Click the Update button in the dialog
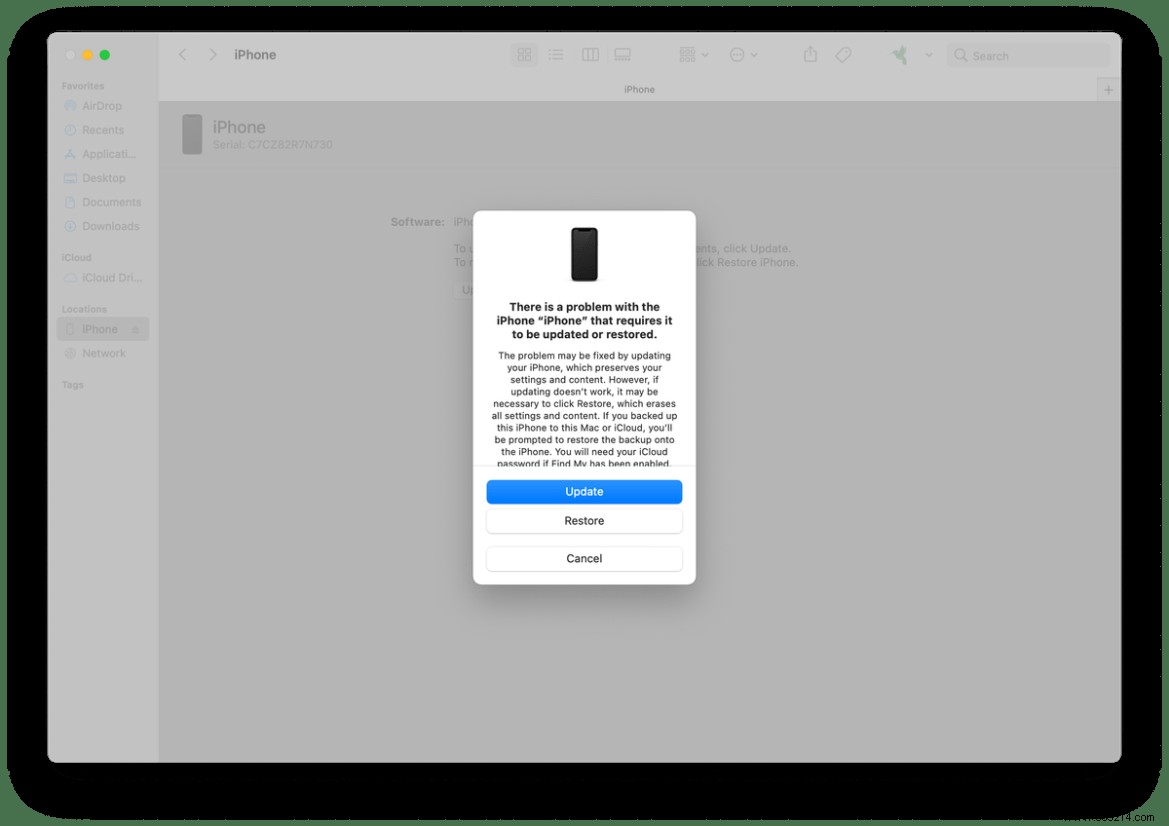The height and width of the screenshot is (826, 1169). point(584,491)
